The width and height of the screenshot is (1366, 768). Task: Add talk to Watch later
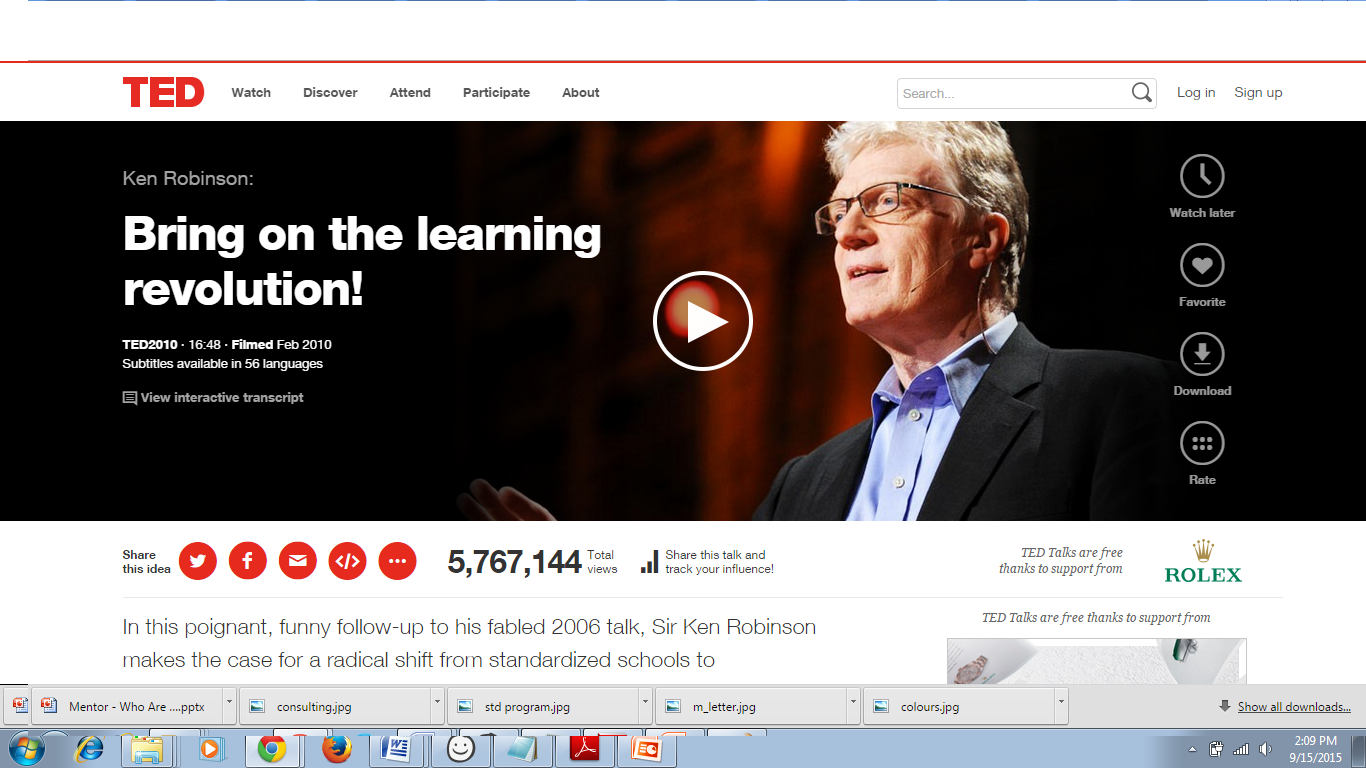pos(1202,186)
